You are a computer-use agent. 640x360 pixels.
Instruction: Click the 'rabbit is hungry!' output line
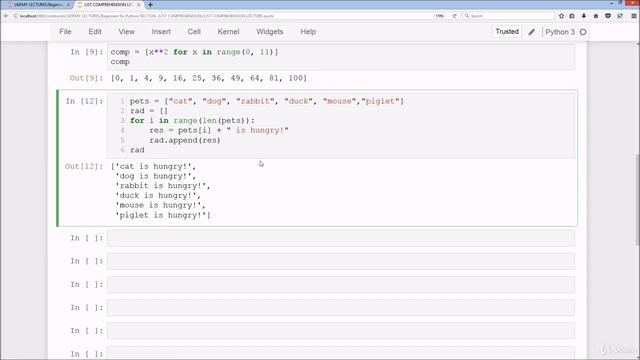163,186
